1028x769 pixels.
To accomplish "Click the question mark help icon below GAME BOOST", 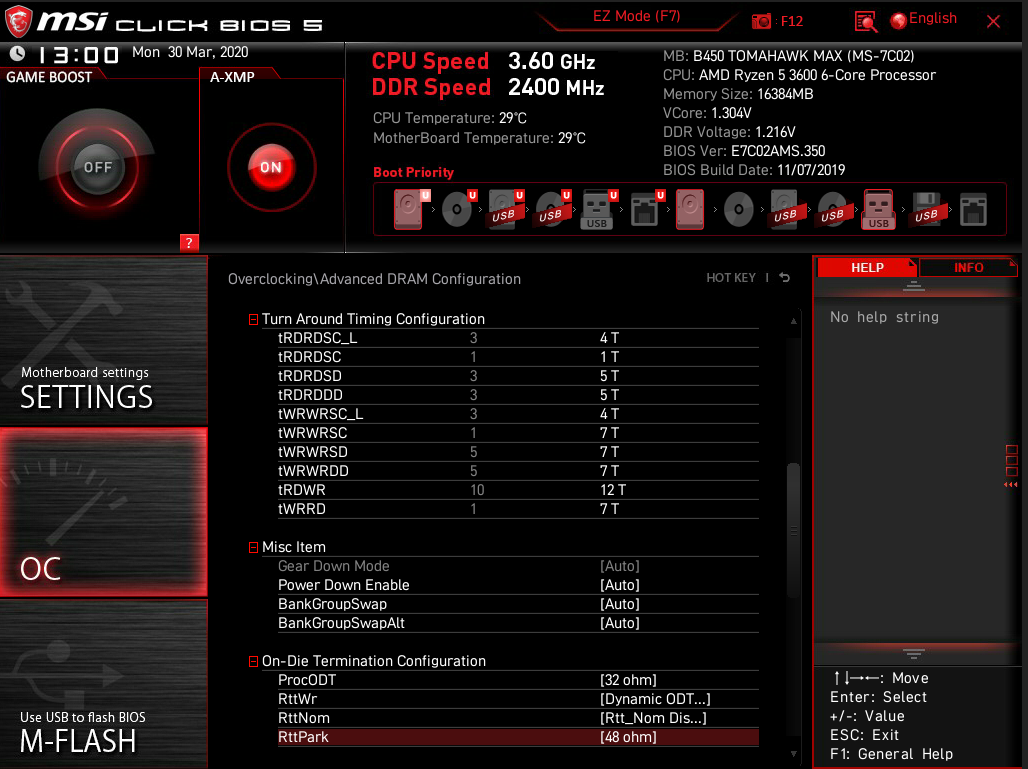I will 189,242.
